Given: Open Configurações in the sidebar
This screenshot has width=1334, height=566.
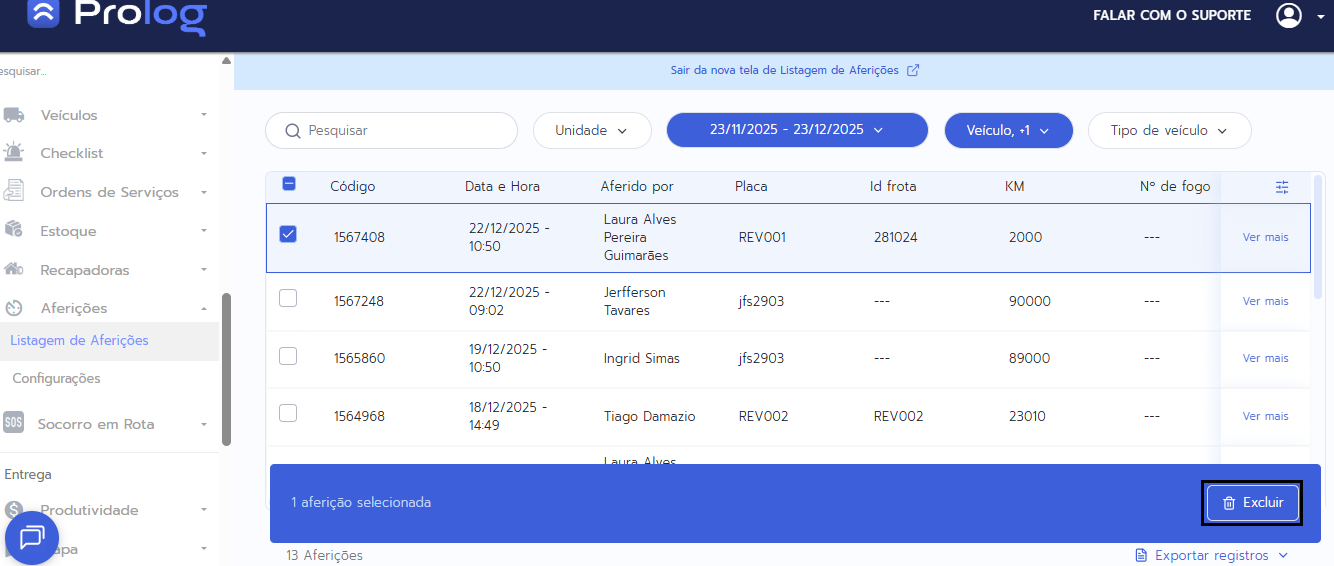Looking at the screenshot, I should [x=56, y=379].
